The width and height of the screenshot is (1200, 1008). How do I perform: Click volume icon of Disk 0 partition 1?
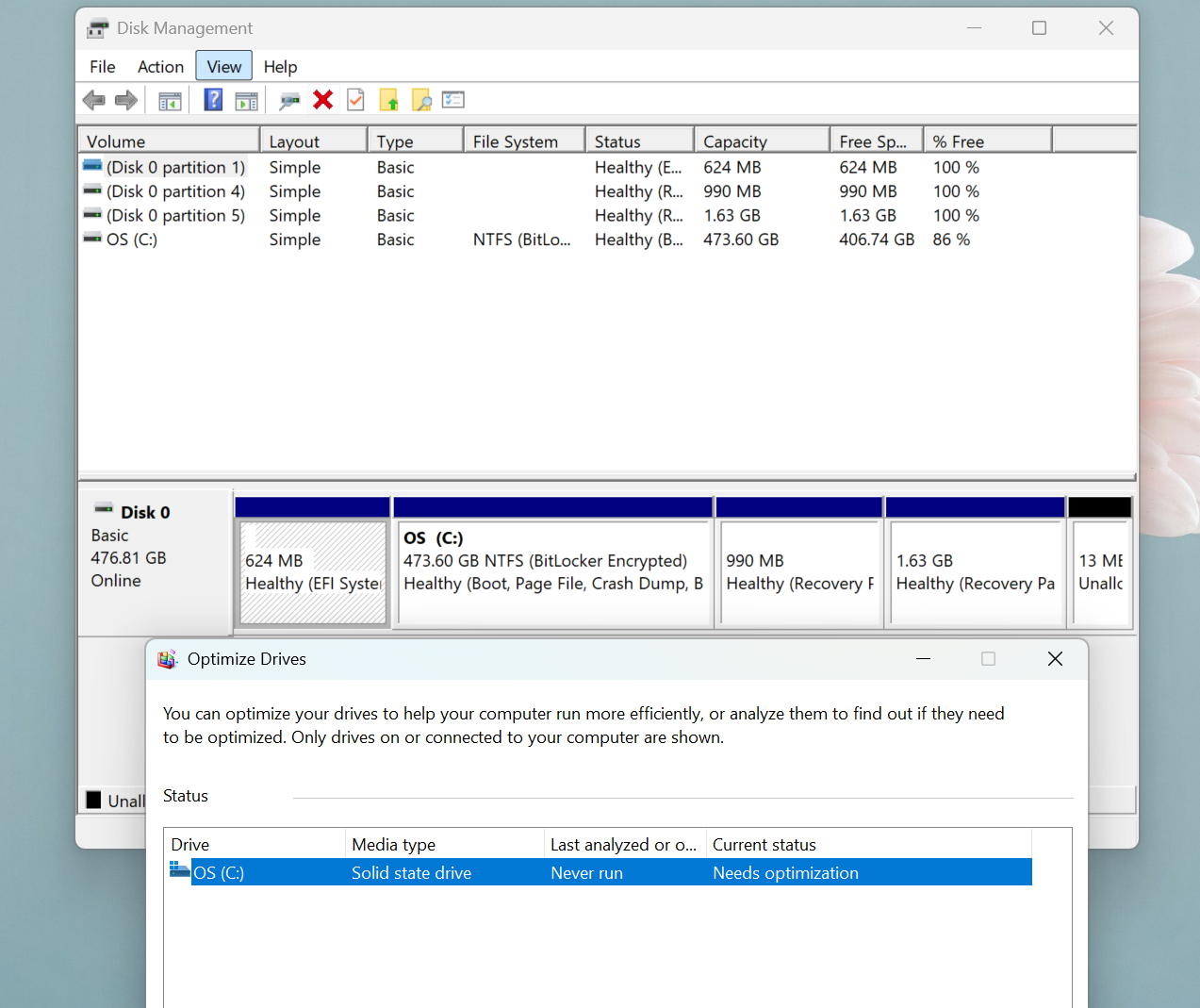pos(92,166)
